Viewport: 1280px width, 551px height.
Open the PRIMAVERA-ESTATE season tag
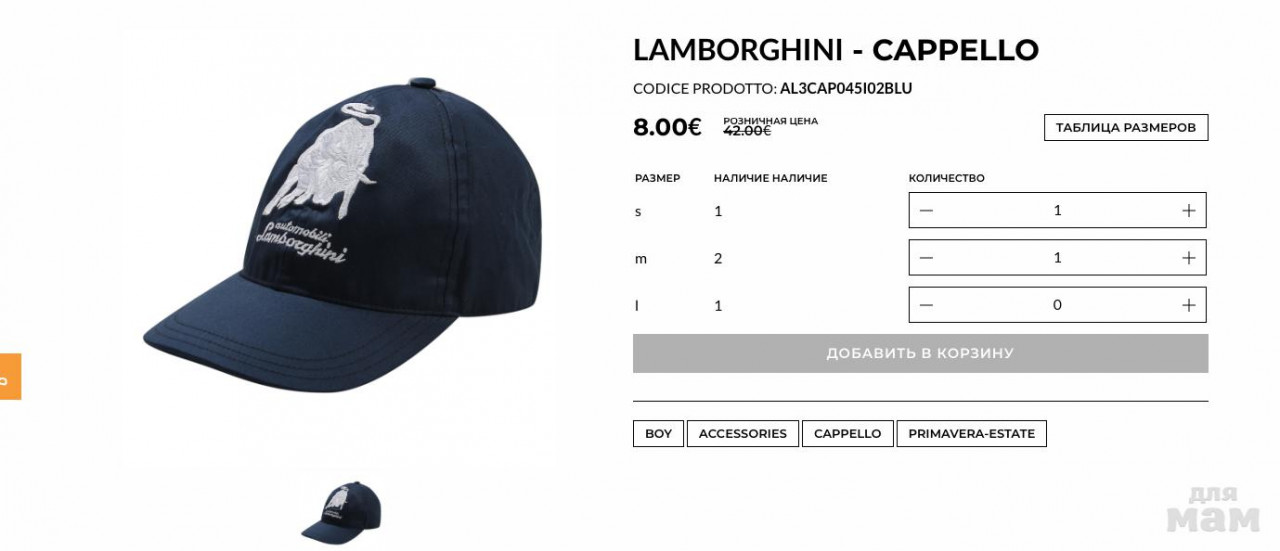972,433
